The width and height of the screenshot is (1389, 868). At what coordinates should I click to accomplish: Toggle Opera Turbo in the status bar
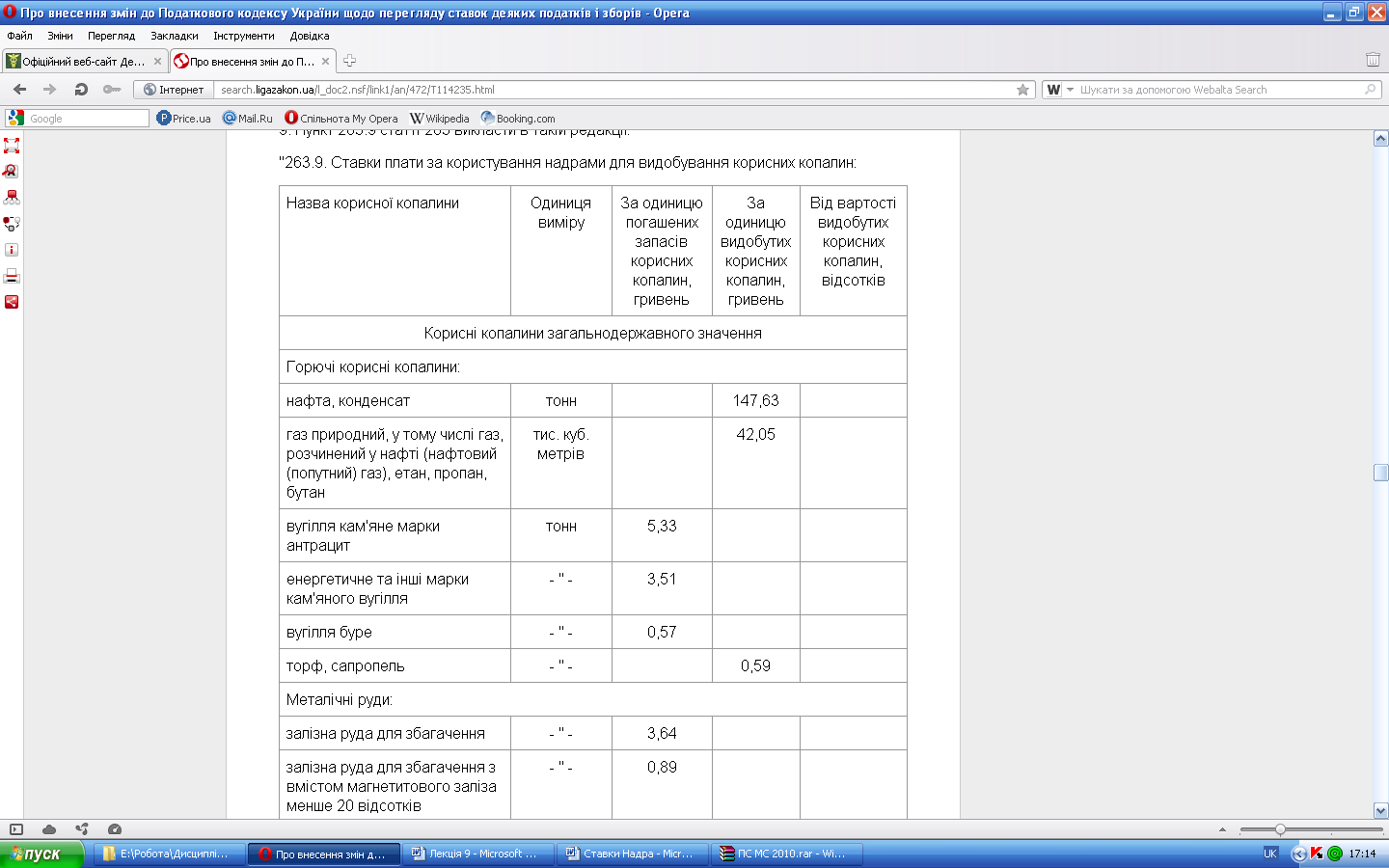tap(115, 829)
